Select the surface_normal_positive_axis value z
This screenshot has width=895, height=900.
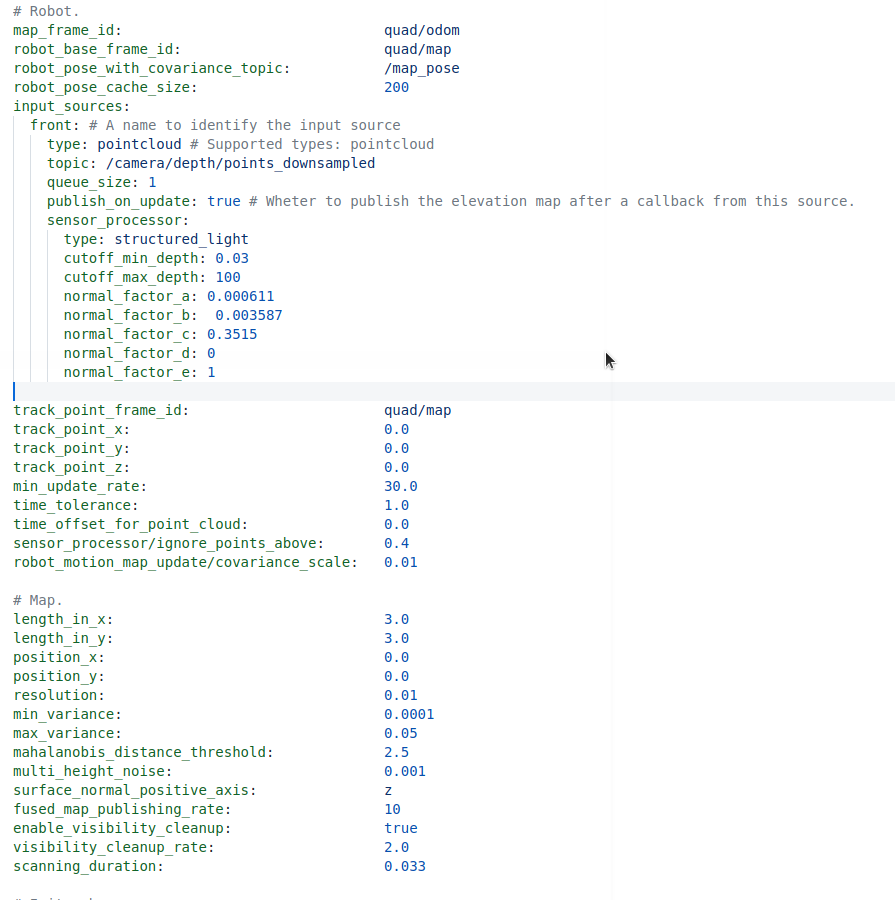pyautogui.click(x=388, y=790)
